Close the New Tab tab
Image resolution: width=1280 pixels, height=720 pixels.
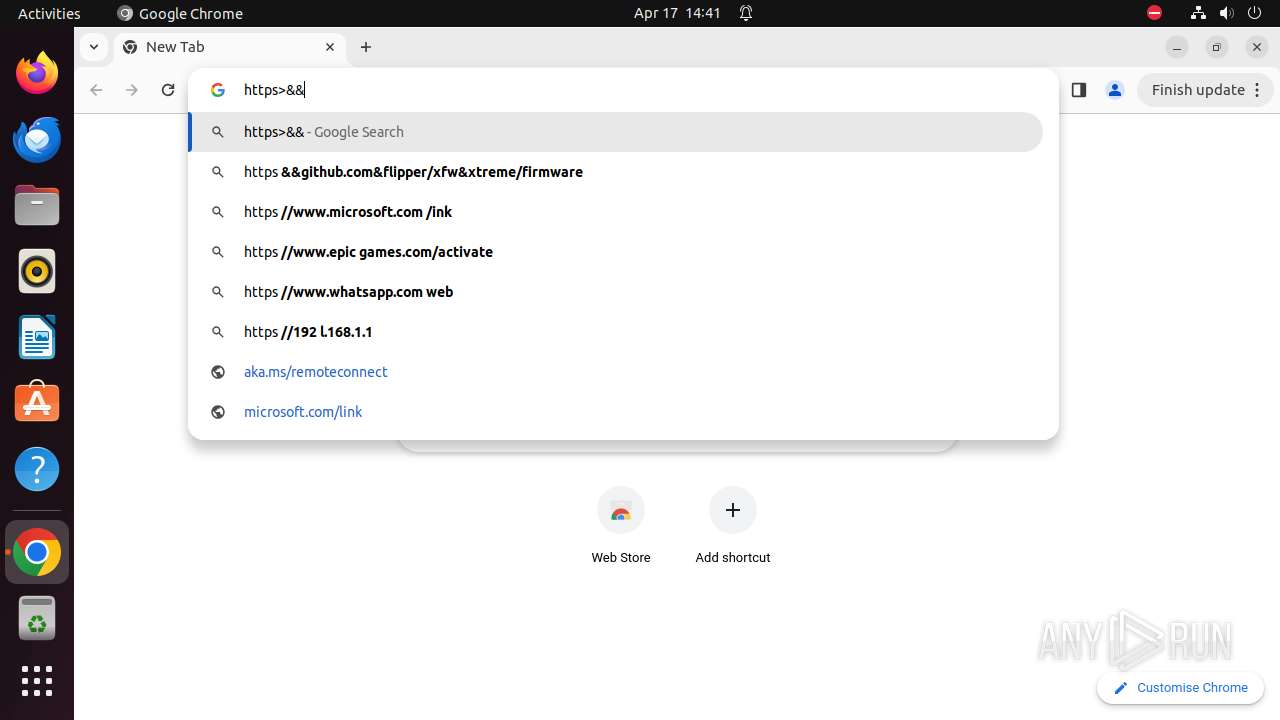(330, 47)
